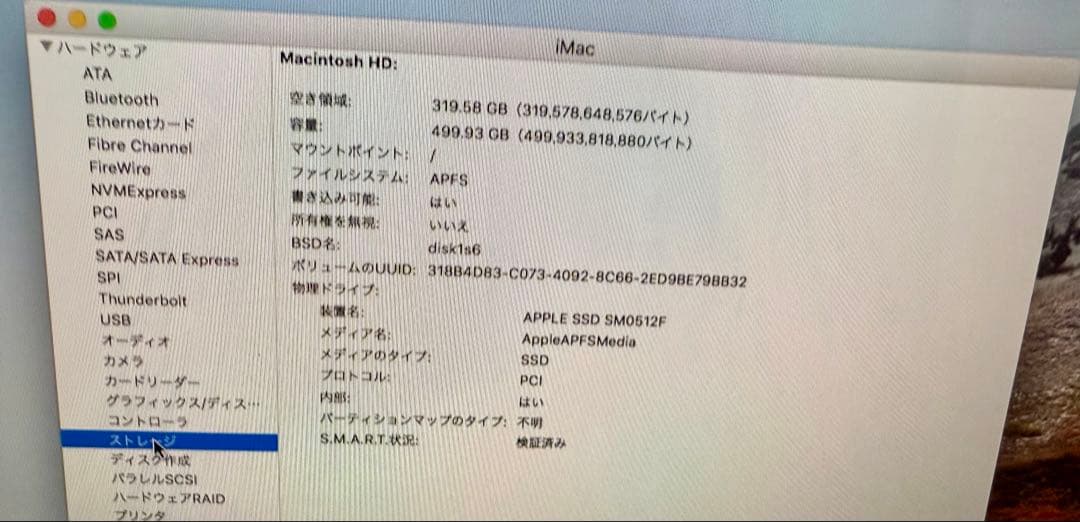
Task: Click media type value SSD
Action: point(534,359)
